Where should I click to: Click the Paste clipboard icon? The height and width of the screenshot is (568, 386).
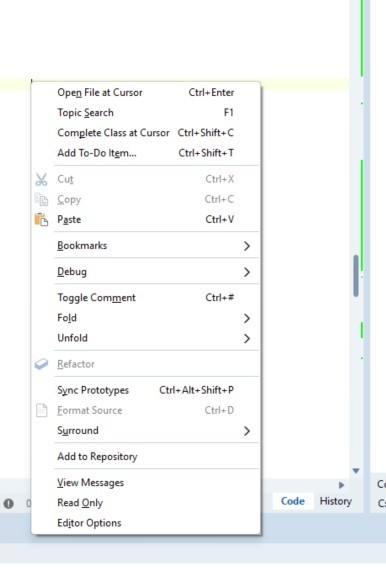pos(41,220)
